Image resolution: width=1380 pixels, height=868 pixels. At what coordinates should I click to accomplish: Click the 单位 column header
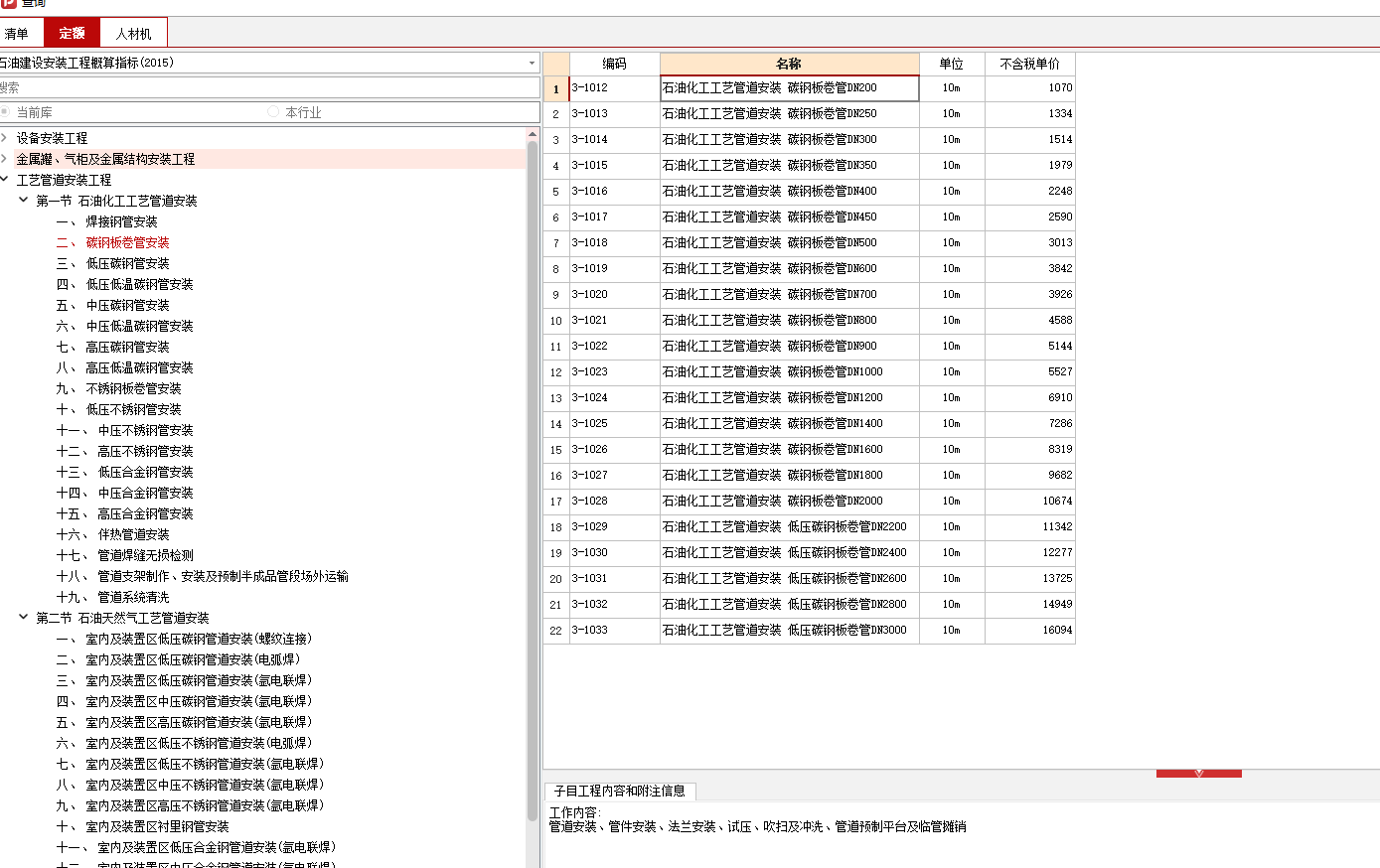(952, 64)
